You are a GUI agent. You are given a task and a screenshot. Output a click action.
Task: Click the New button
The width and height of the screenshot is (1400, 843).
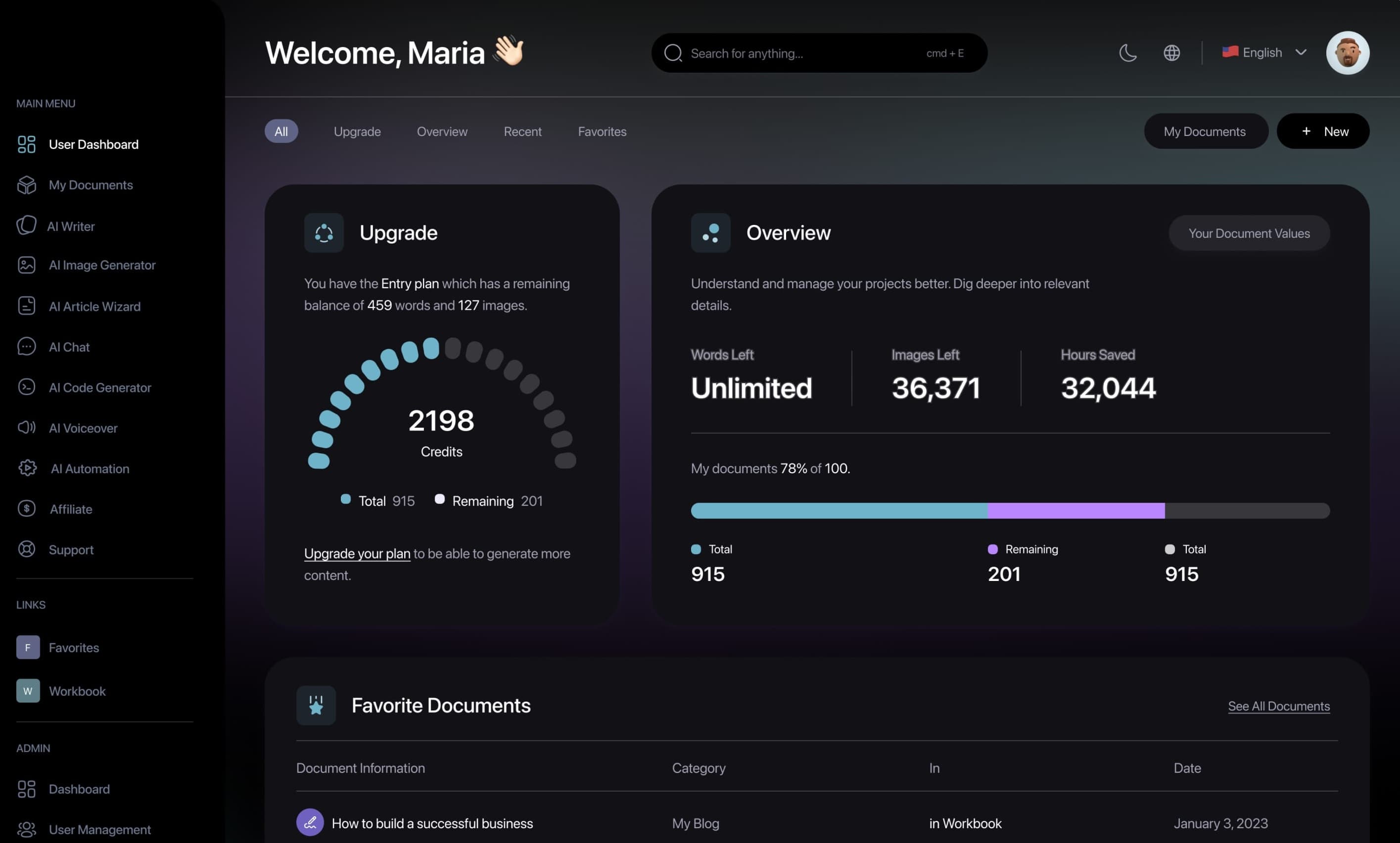coord(1323,131)
